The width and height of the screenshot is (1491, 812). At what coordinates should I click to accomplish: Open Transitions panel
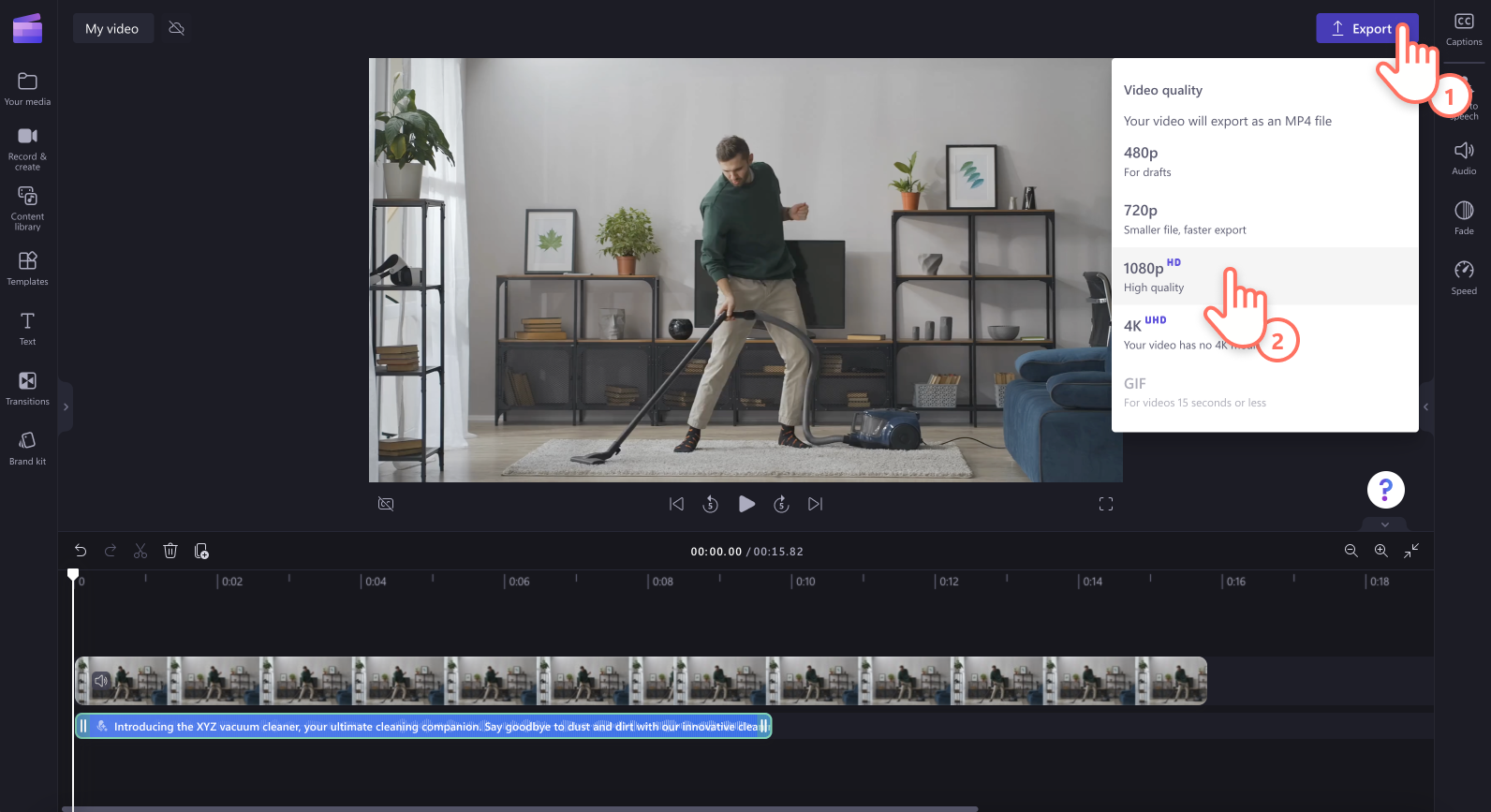click(x=27, y=388)
